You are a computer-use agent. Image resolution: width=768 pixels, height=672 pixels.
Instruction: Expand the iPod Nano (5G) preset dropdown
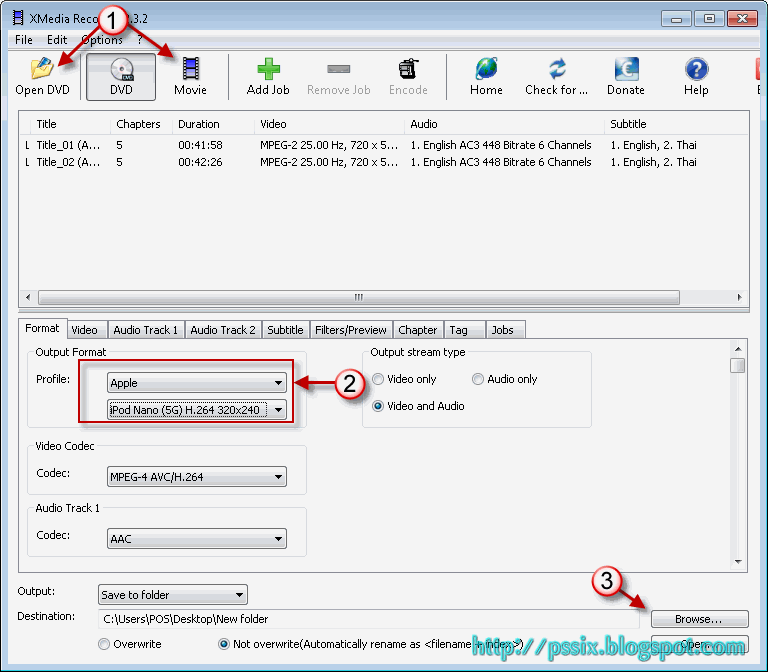point(196,409)
